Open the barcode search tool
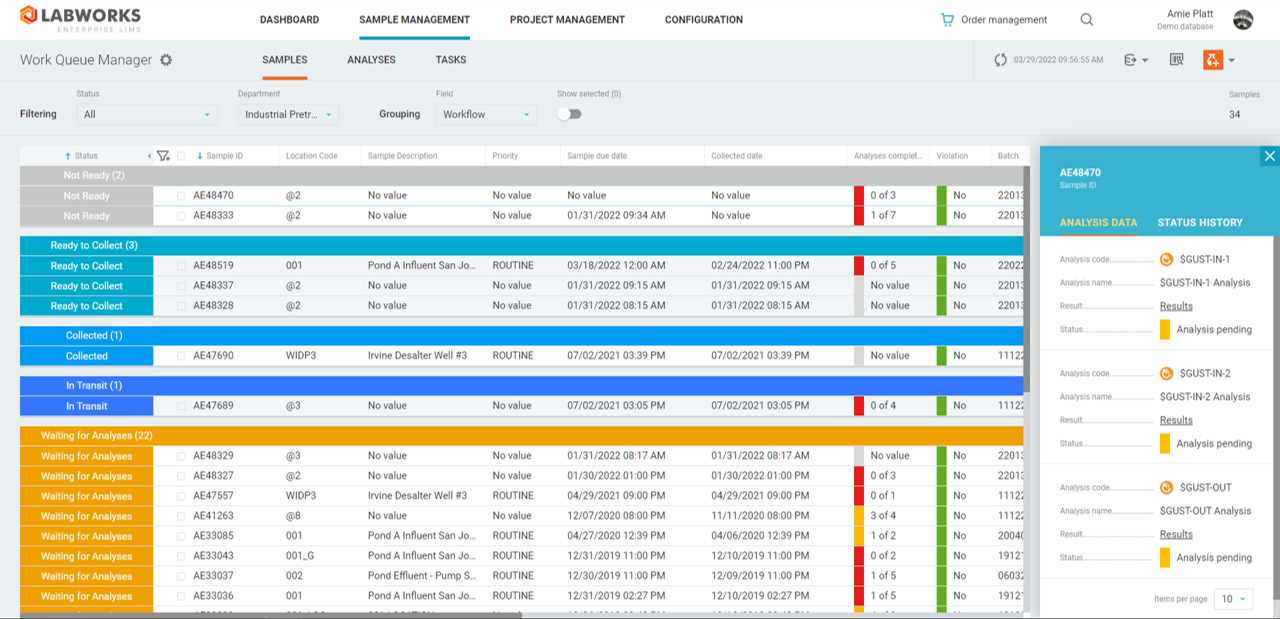 point(1177,60)
